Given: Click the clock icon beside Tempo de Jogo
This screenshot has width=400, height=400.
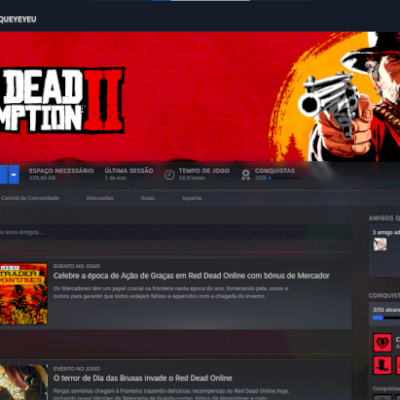Looking at the screenshot, I should (169, 174).
